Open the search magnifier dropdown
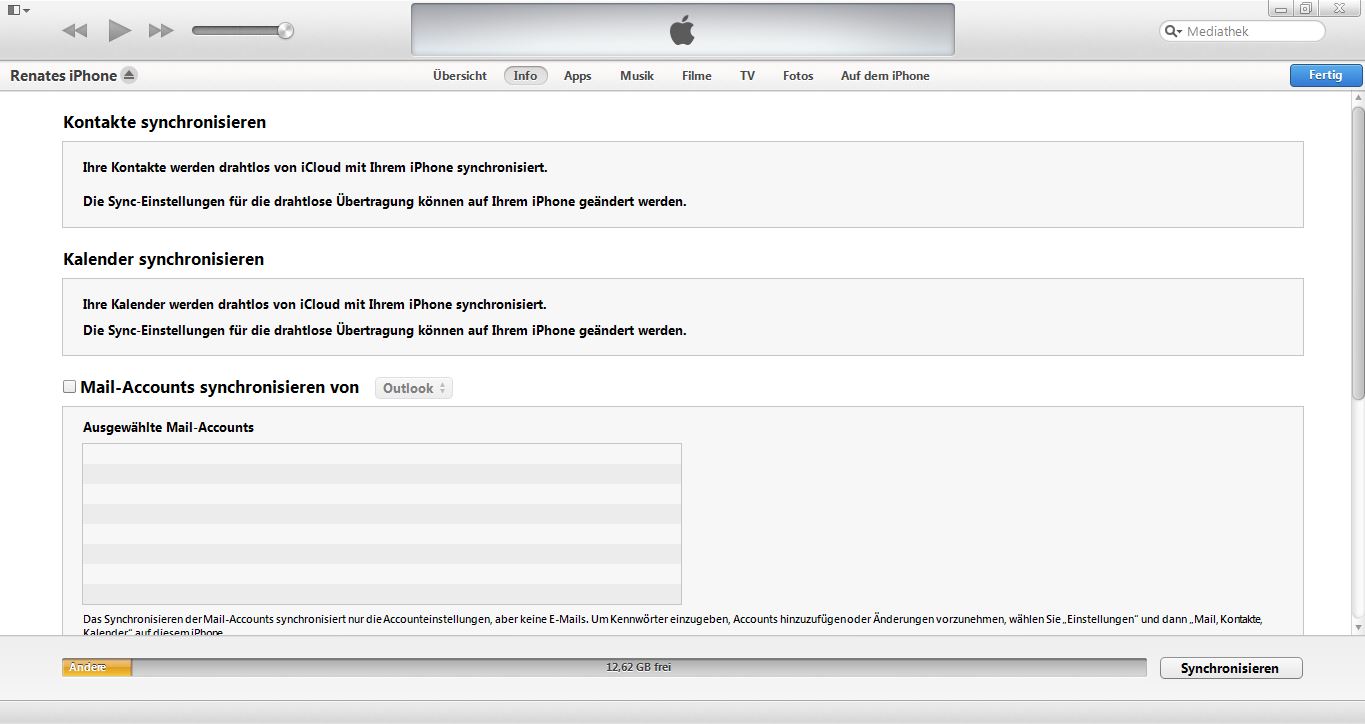 tap(1174, 31)
